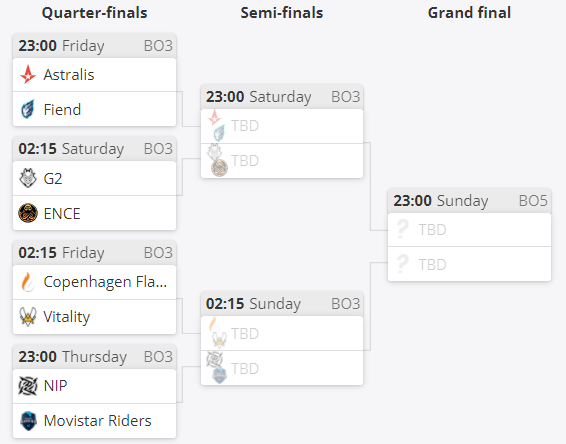The height and width of the screenshot is (444, 566).
Task: Click the Astralis red star logo
Action: click(x=28, y=75)
